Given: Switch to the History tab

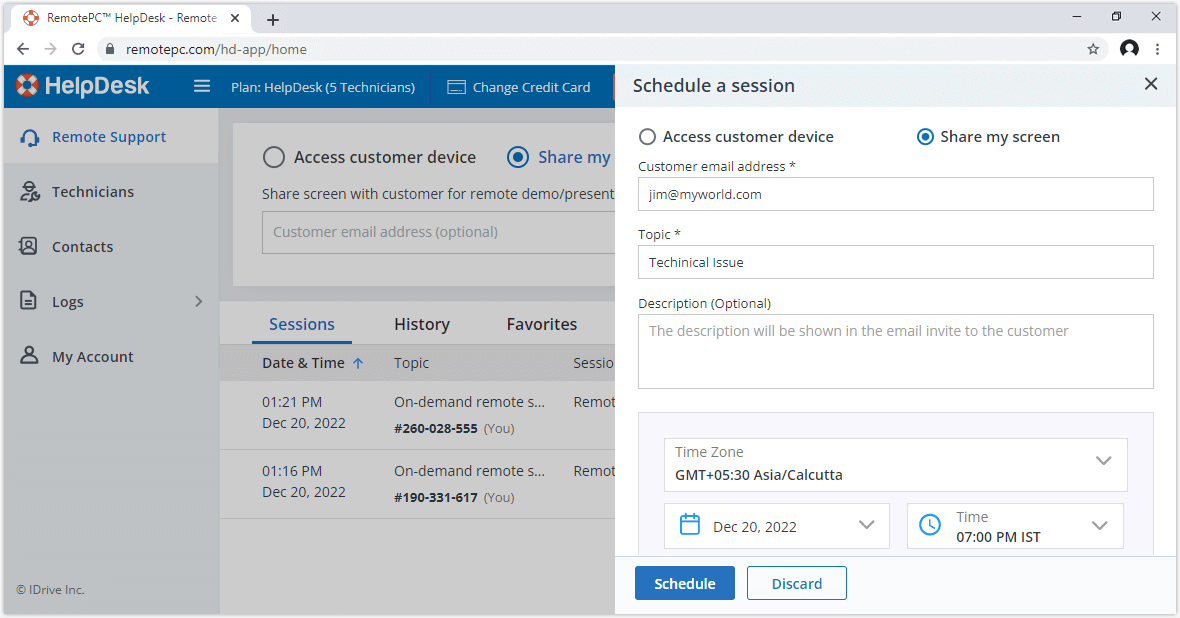Looking at the screenshot, I should pos(421,324).
